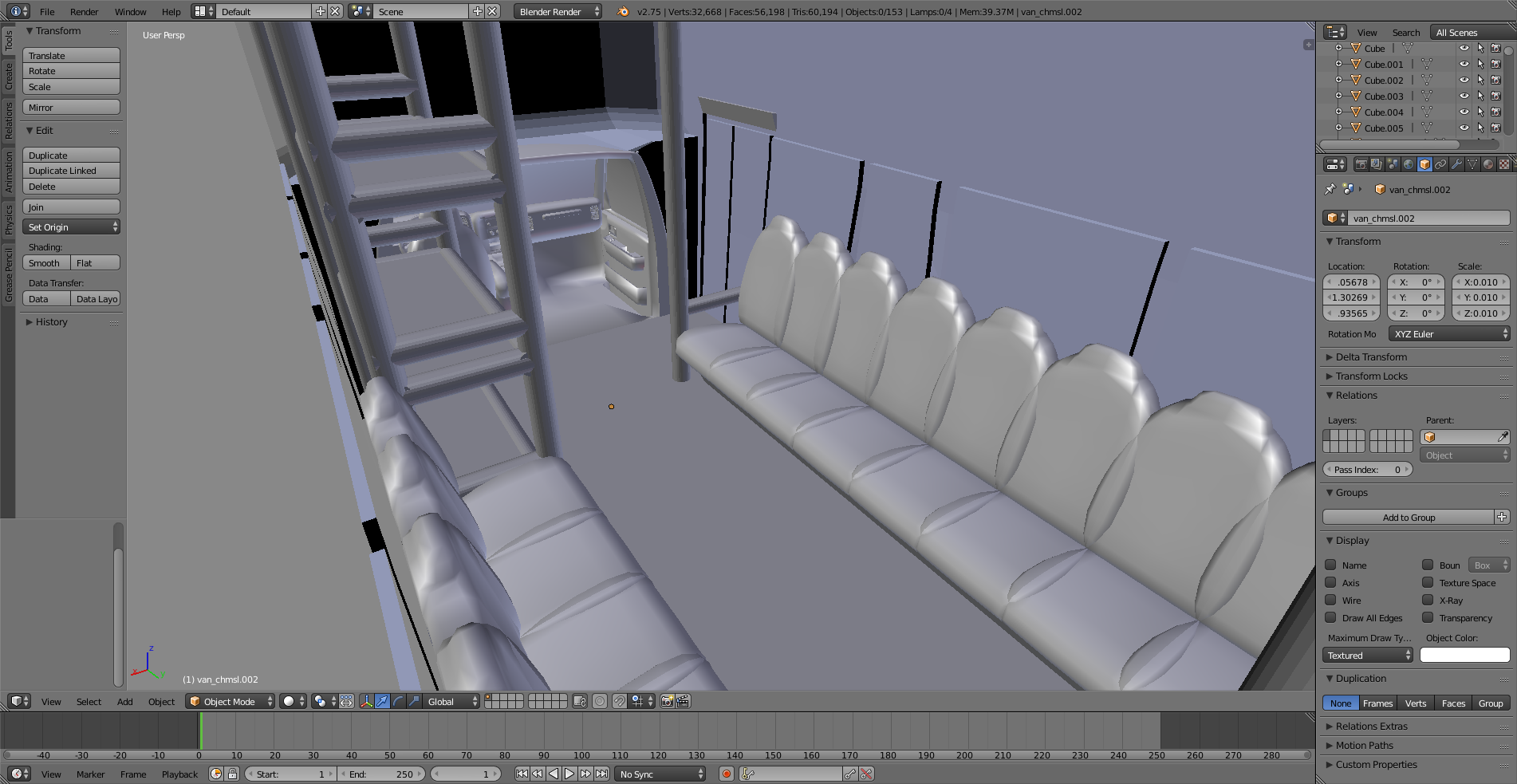This screenshot has height=784, width=1517.
Task: Click OpenGL render image camera icon
Action: pyautogui.click(x=668, y=701)
